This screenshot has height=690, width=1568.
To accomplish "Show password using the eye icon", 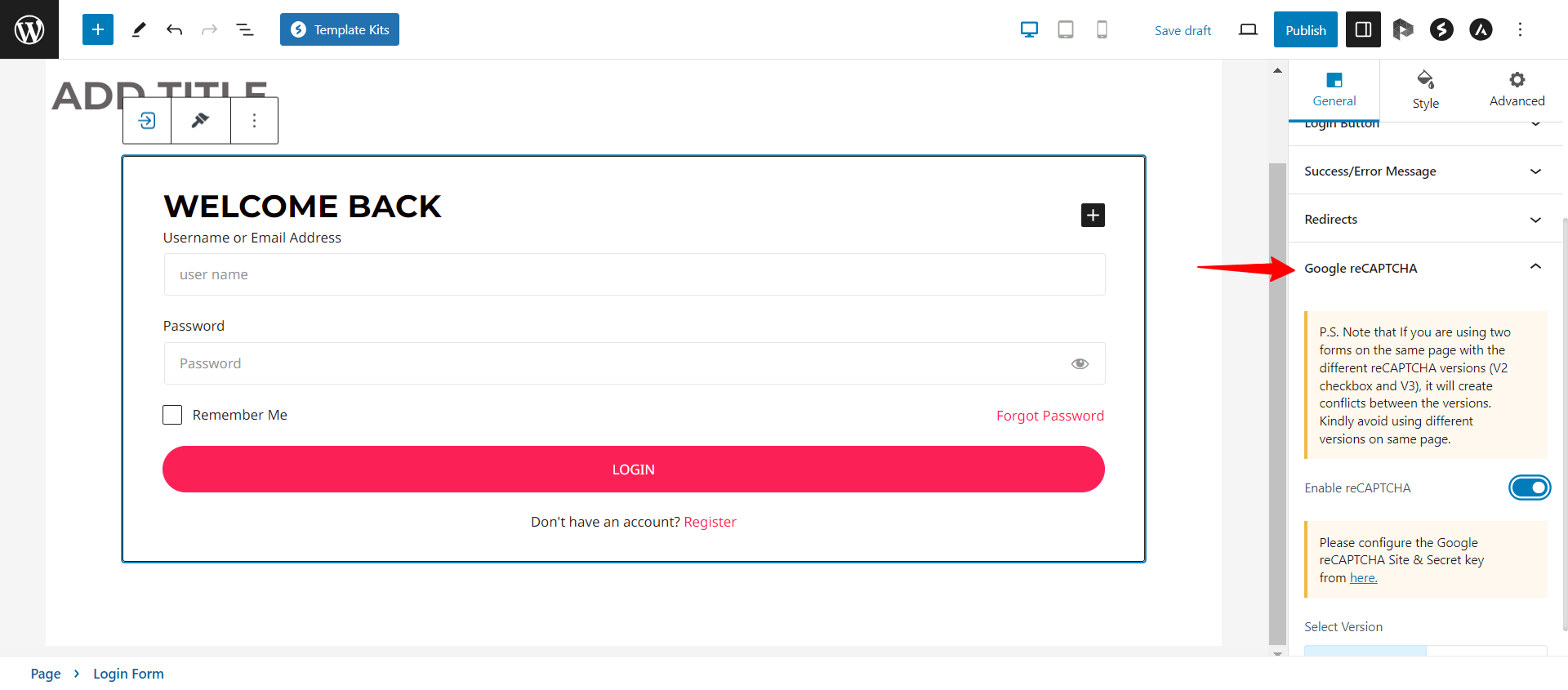I will 1079,363.
